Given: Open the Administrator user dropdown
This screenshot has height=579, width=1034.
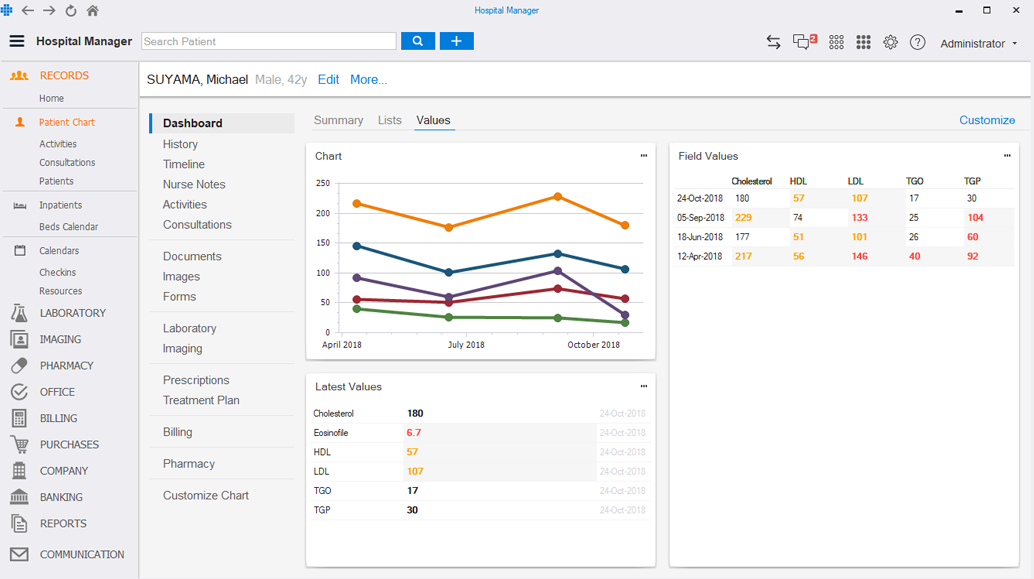Looking at the screenshot, I should point(978,44).
